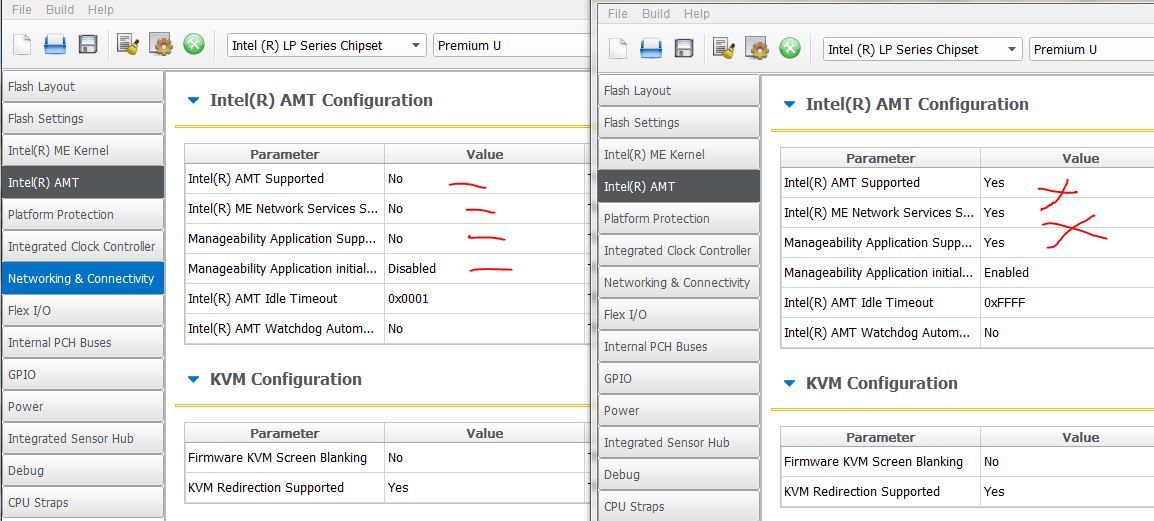Select Intel(R) ME Kernel tab in left window
The width and height of the screenshot is (1154, 521).
pos(82,150)
